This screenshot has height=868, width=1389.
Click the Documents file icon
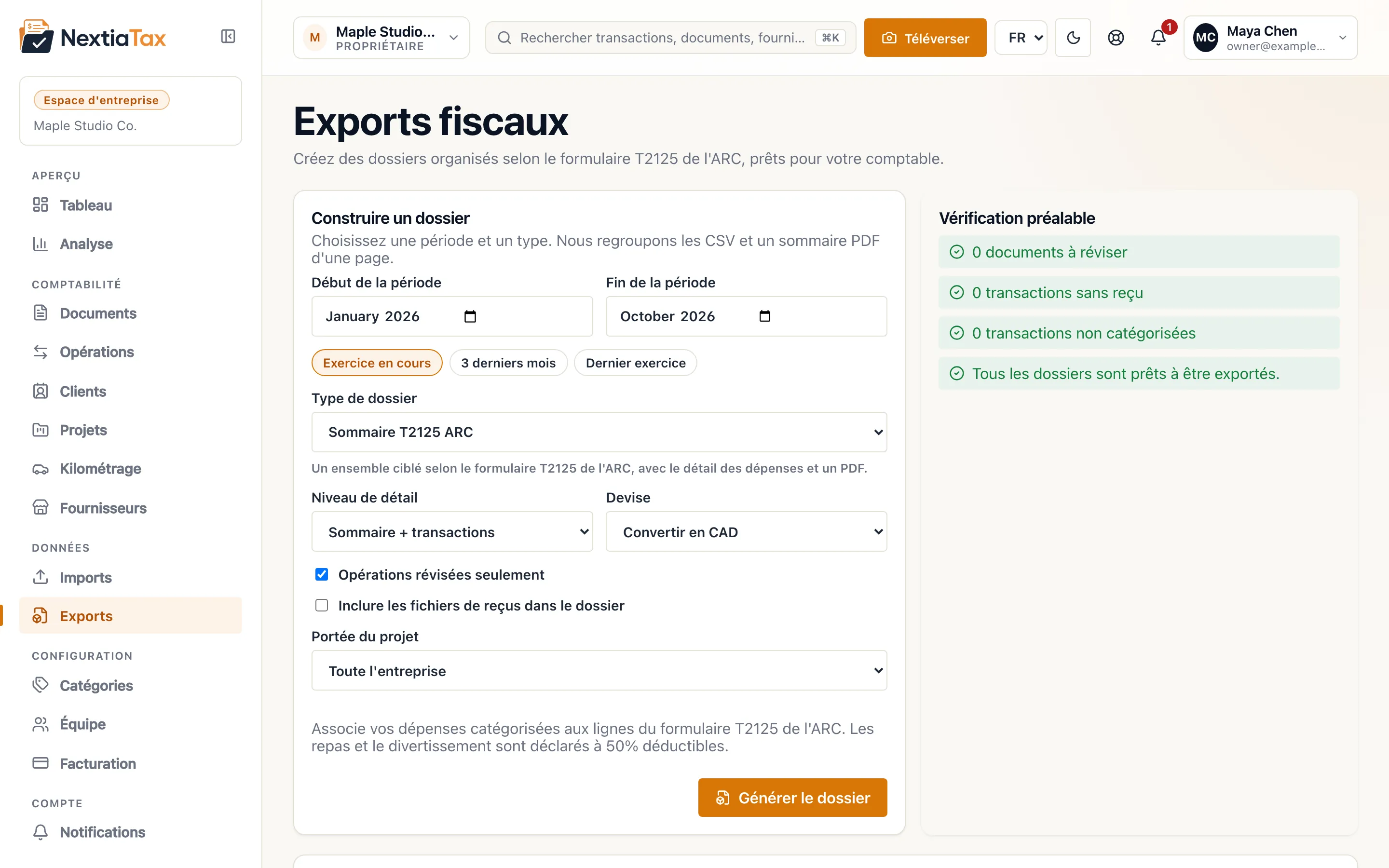[x=40, y=313]
